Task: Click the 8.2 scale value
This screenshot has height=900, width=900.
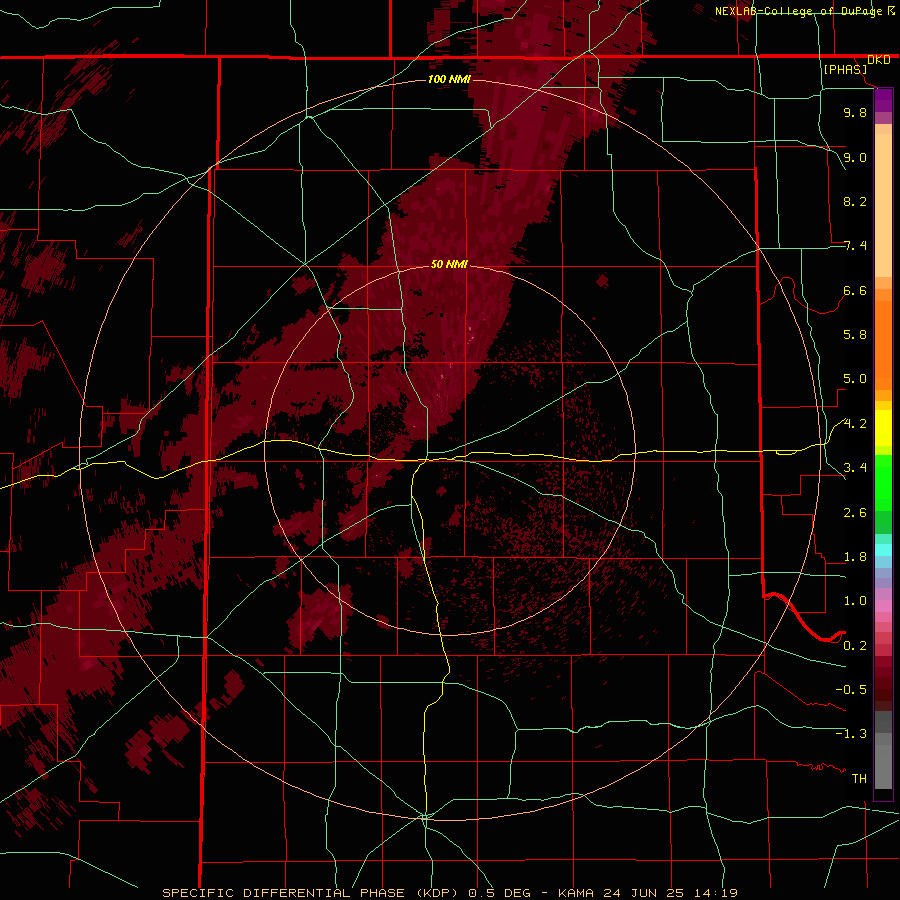Action: pos(855,201)
